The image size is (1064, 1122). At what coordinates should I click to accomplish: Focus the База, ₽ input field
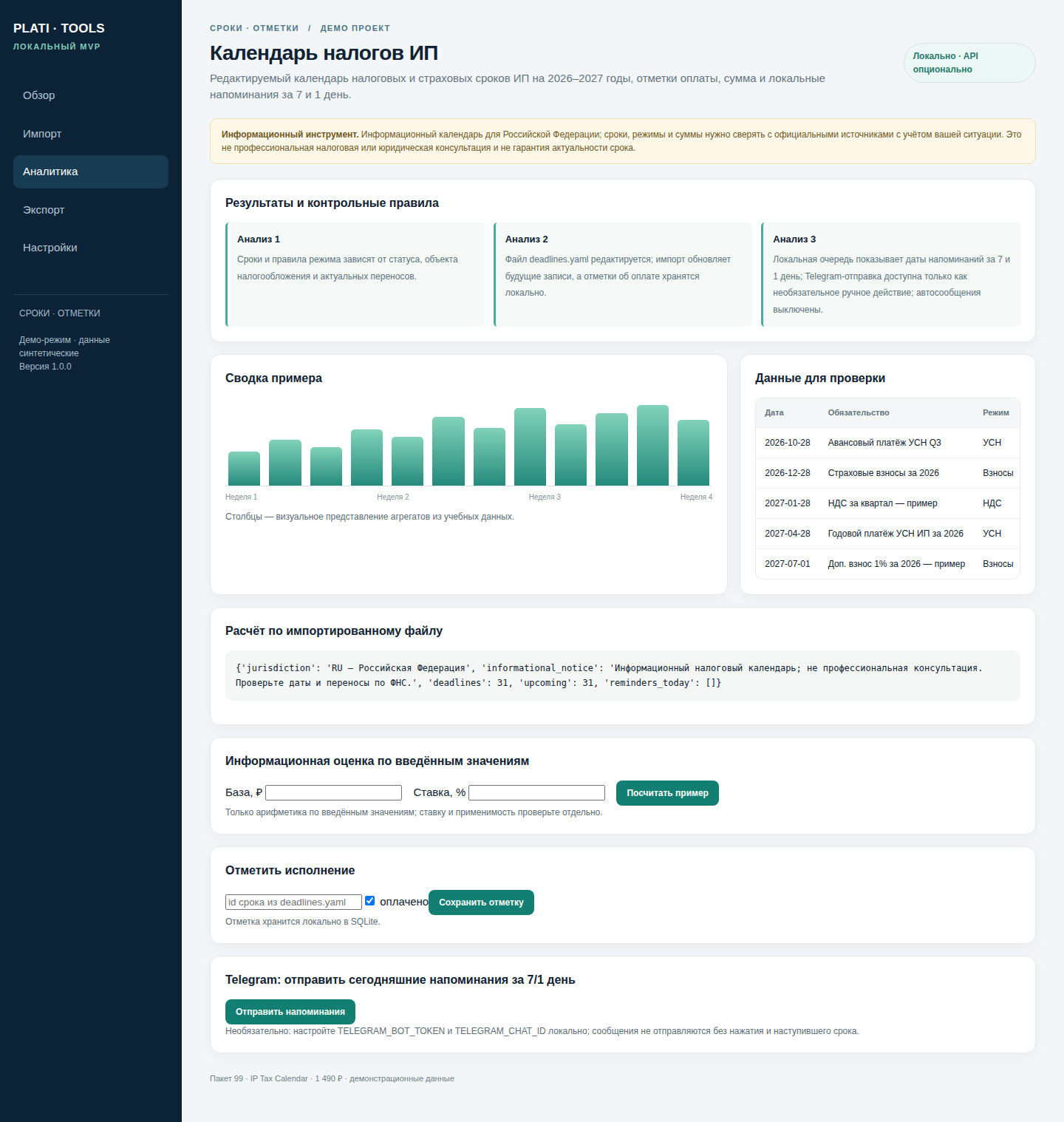pos(334,792)
